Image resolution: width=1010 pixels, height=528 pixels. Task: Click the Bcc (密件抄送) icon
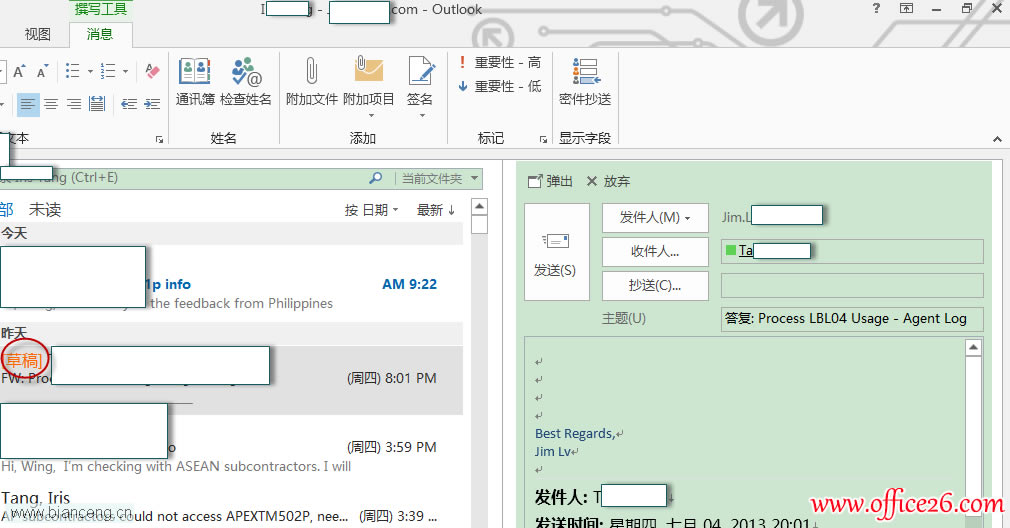(x=585, y=81)
